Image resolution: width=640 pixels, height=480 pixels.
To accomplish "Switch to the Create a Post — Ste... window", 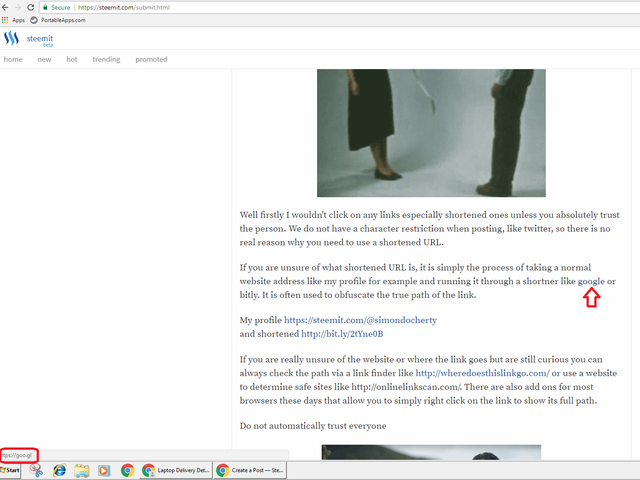I will [x=251, y=470].
